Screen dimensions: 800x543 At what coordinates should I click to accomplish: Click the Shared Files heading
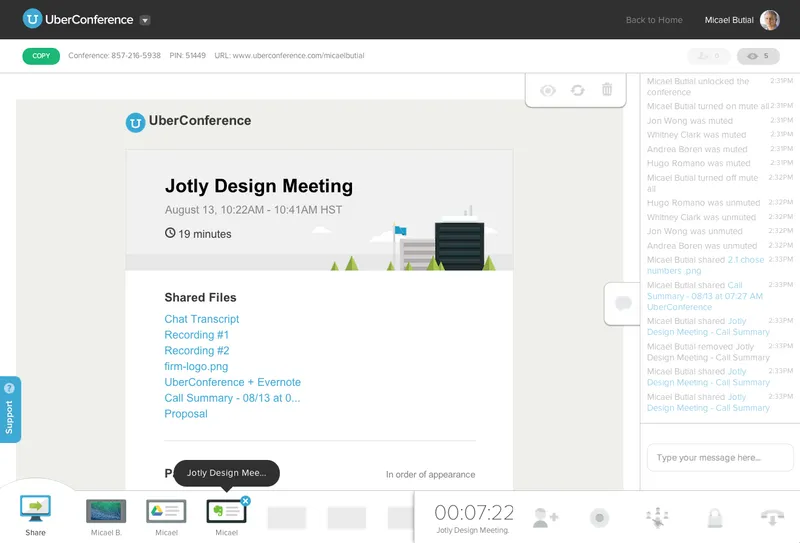tap(201, 298)
